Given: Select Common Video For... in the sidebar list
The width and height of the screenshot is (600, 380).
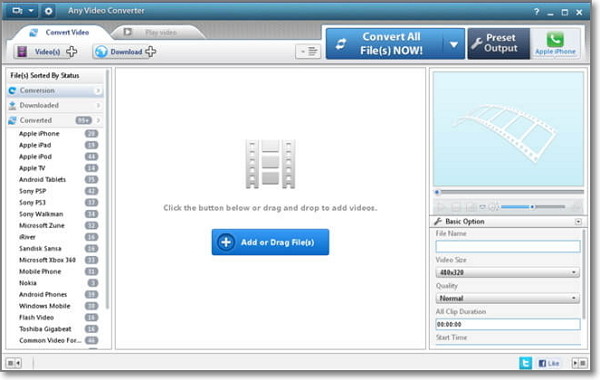Looking at the screenshot, I should (50, 340).
